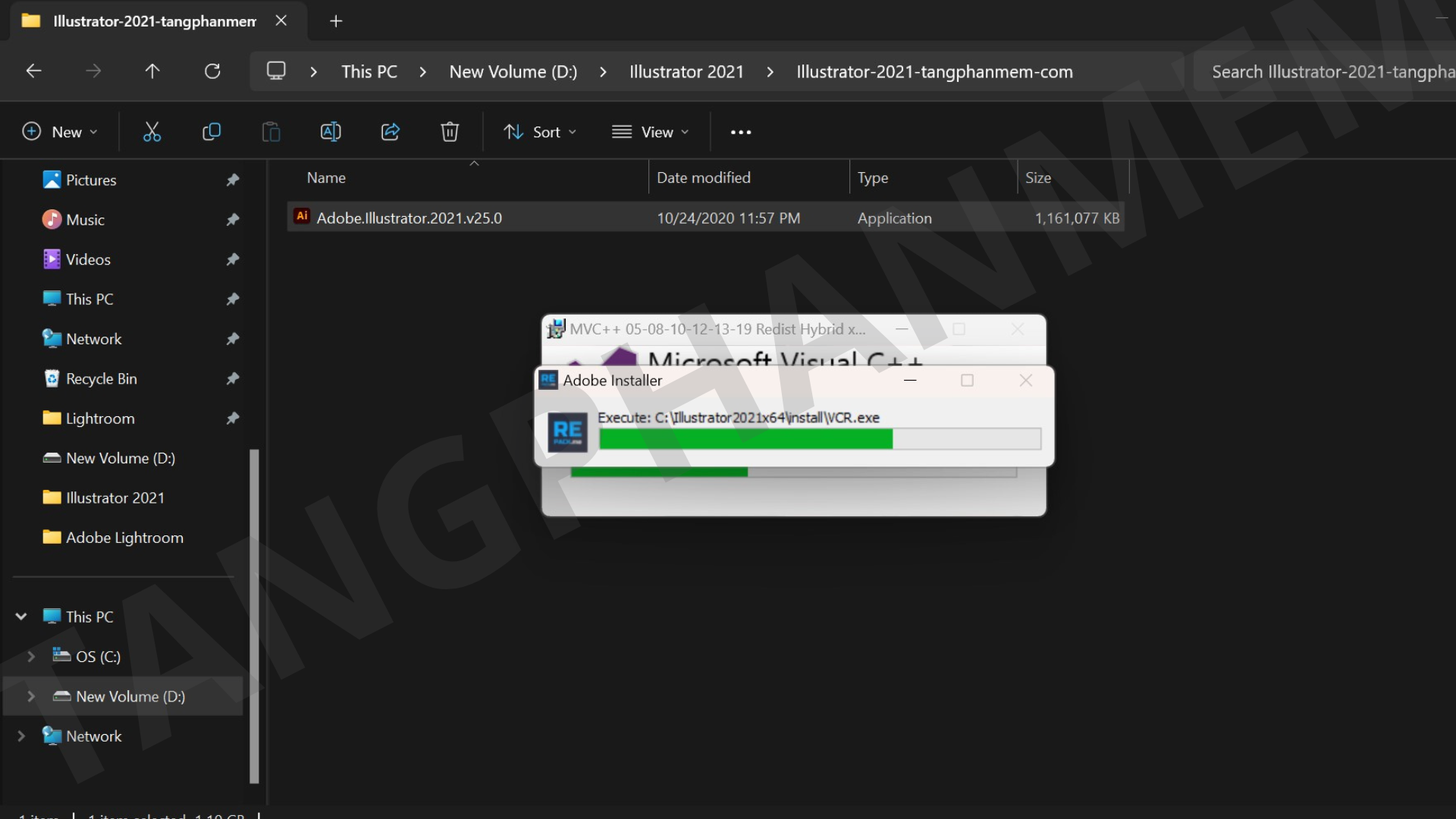Select Adobe.Illustrator.2021.v25.0 file name
Viewport: 1456px width, 819px height.
(409, 218)
